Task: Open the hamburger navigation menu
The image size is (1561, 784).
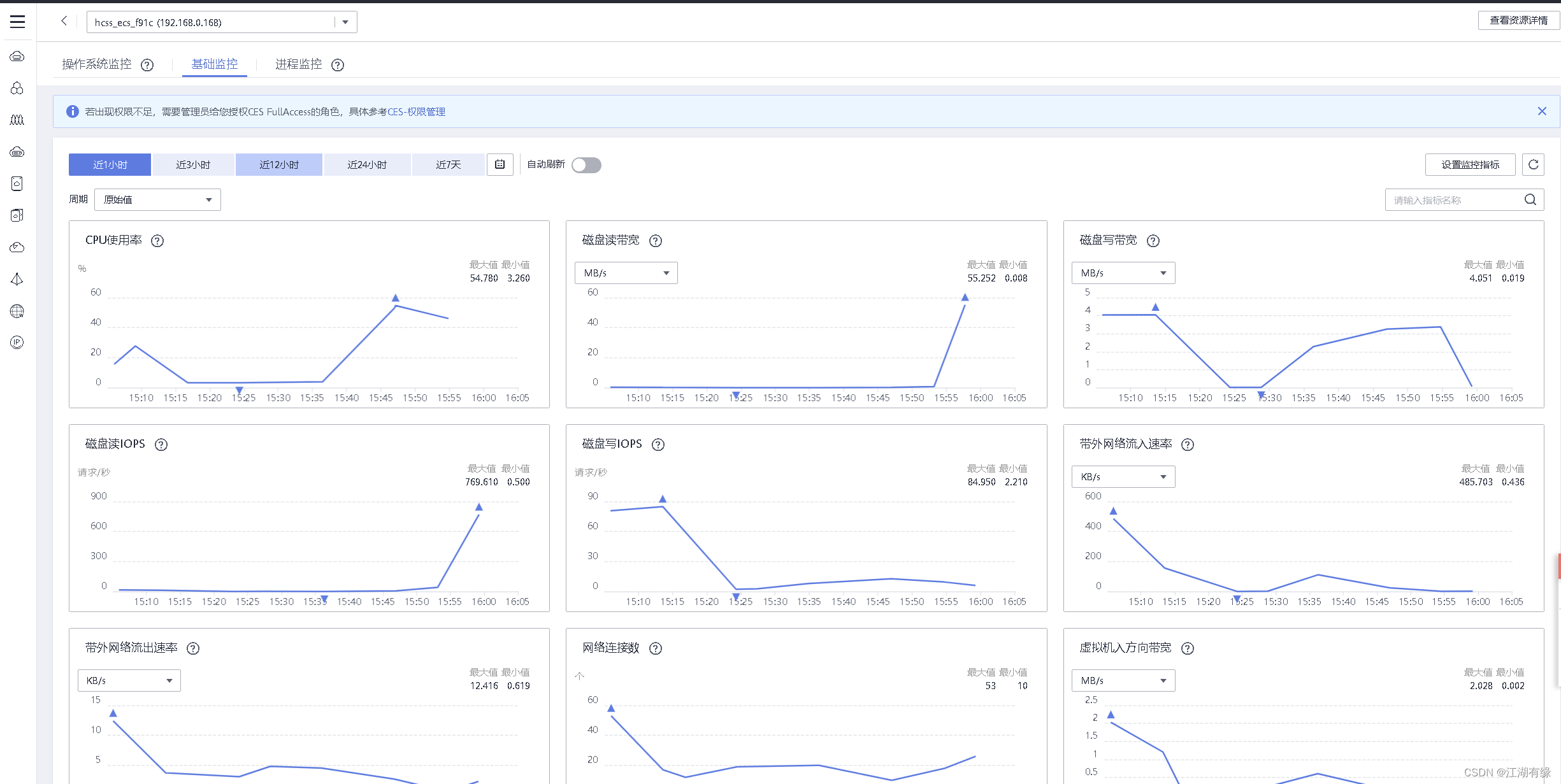Action: (17, 22)
